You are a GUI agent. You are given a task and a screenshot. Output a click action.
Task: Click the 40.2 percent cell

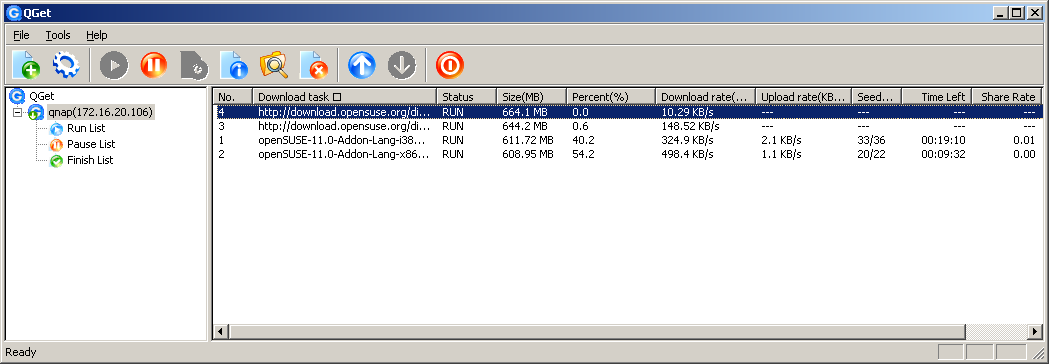click(582, 141)
